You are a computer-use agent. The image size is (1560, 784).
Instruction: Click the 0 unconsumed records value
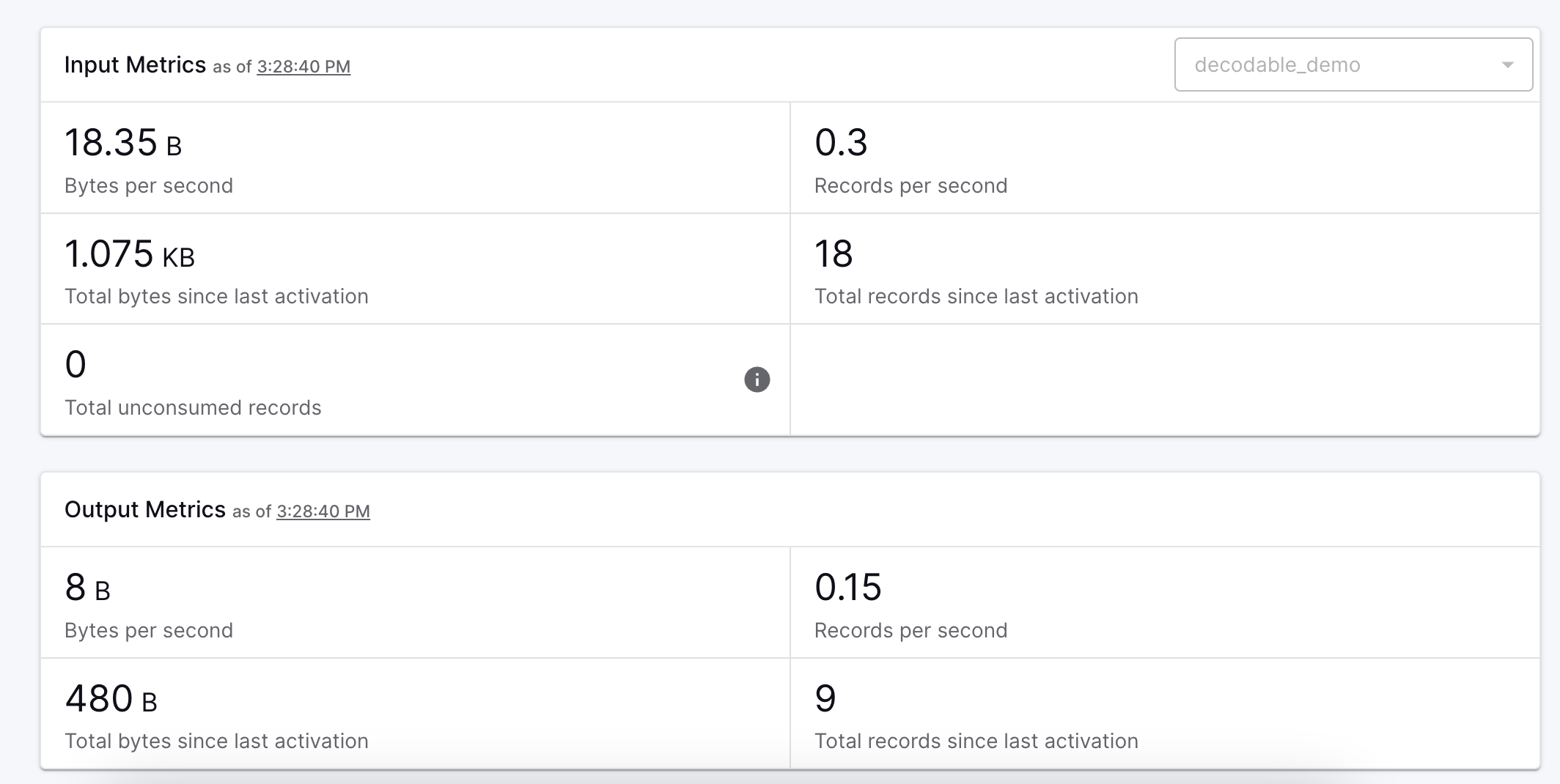pyautogui.click(x=76, y=365)
